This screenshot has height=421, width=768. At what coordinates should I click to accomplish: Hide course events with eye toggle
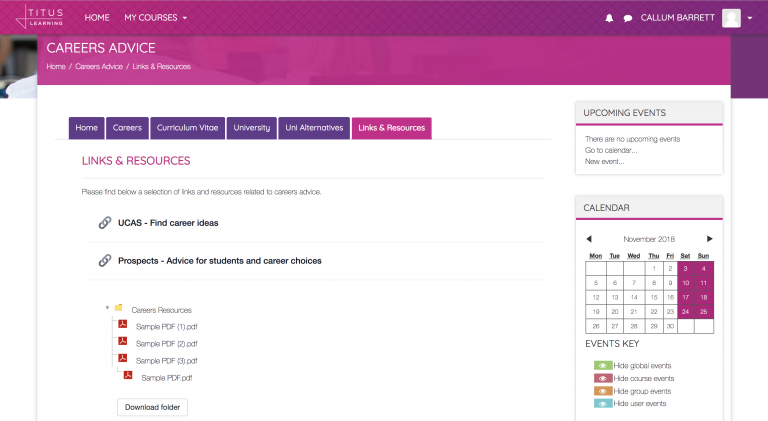pos(603,378)
